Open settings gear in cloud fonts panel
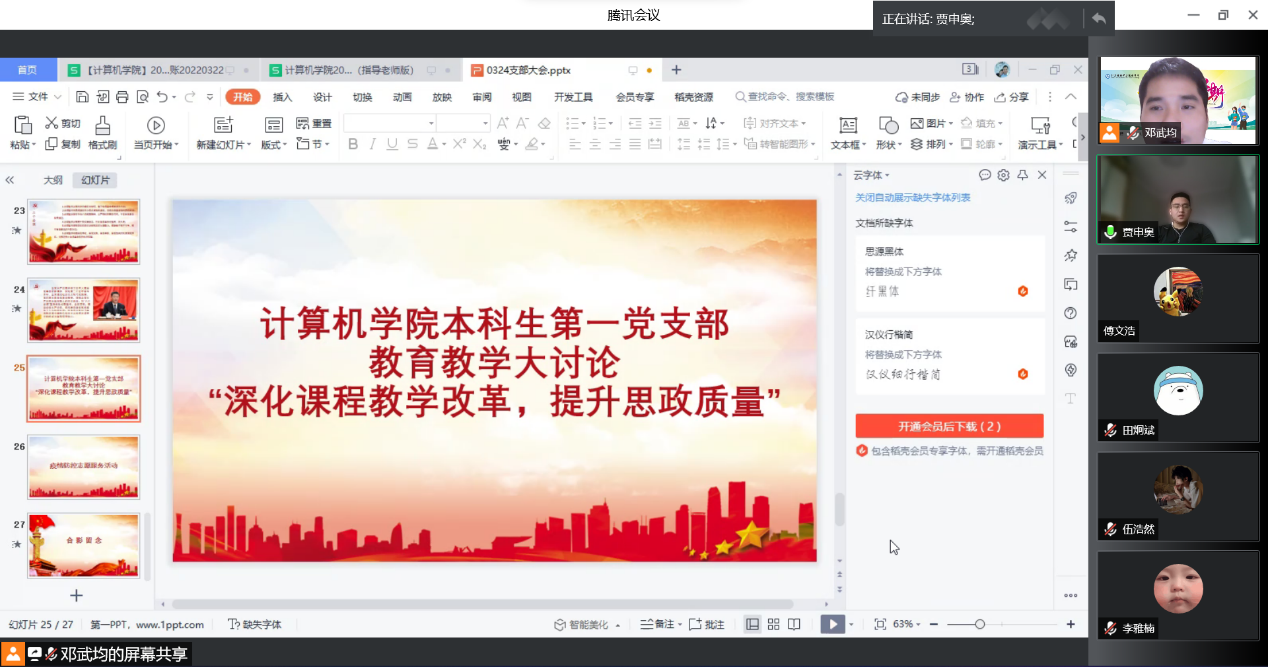This screenshot has width=1268, height=667. pyautogui.click(x=1003, y=175)
